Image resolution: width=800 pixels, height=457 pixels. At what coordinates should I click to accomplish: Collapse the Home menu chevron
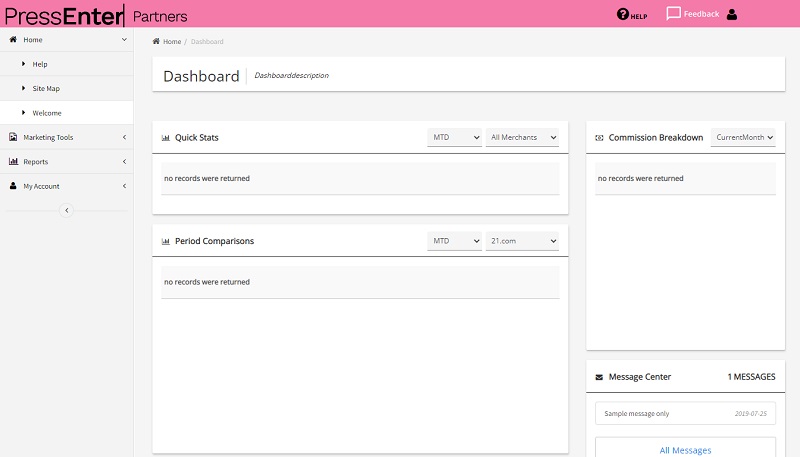point(124,39)
